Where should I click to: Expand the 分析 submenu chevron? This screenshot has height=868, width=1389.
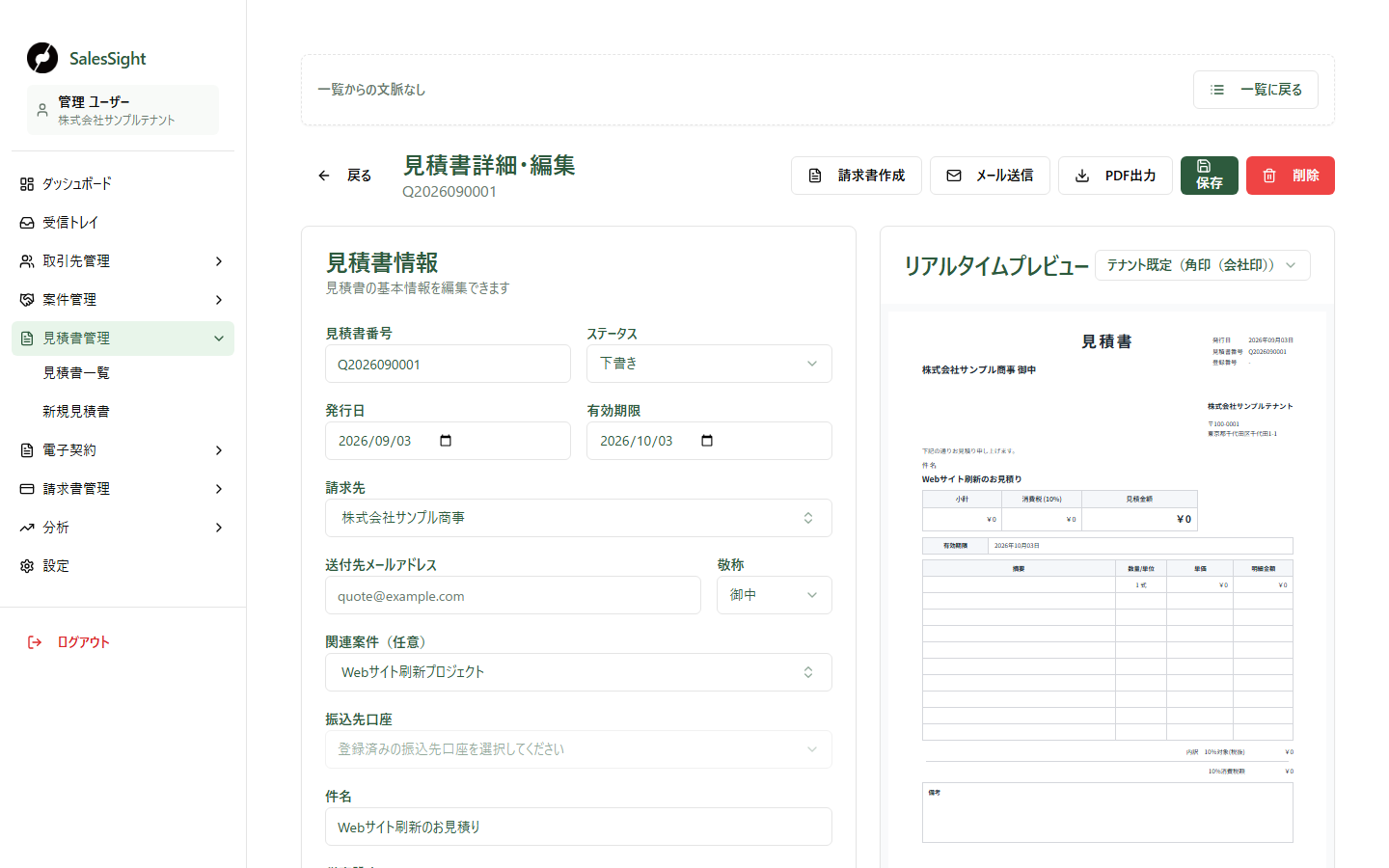click(219, 528)
